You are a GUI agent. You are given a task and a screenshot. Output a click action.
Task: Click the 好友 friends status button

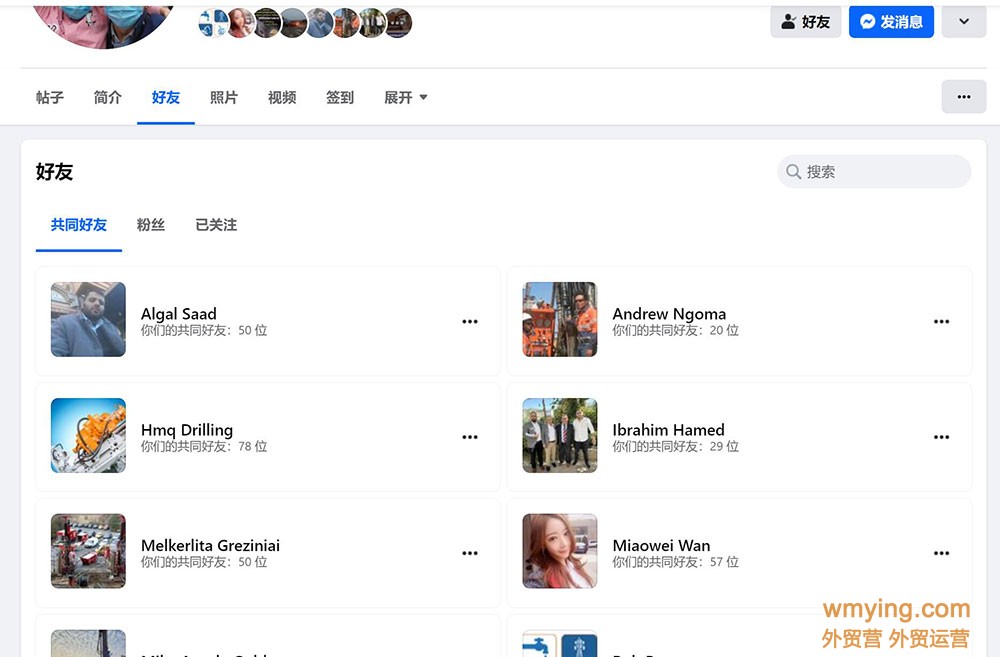[805, 22]
